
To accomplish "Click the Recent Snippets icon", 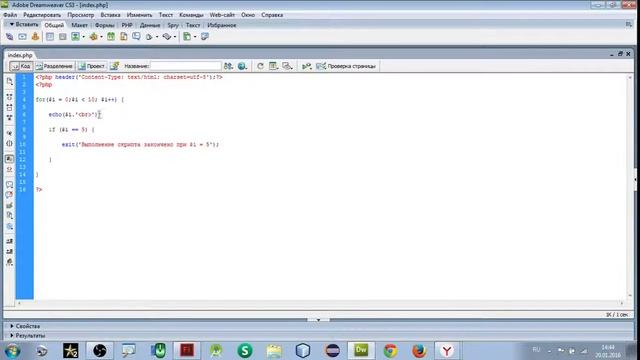I will coord(9,216).
